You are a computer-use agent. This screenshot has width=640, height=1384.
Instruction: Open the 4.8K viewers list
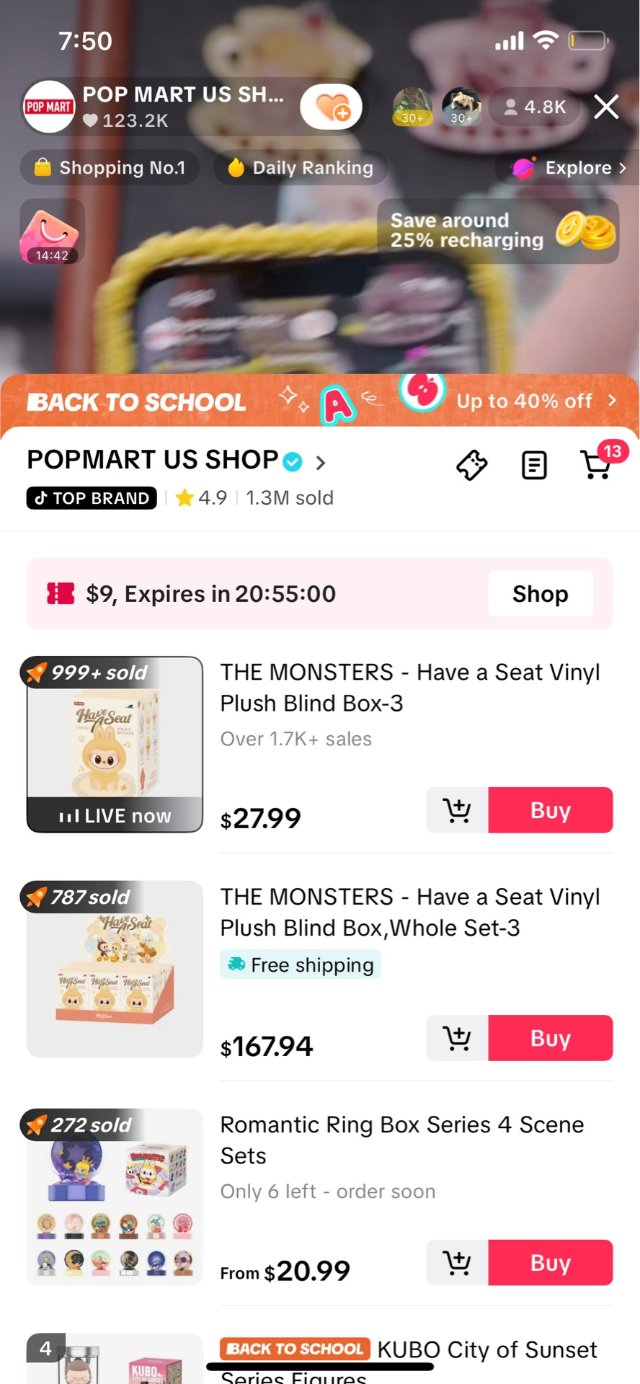click(x=535, y=107)
